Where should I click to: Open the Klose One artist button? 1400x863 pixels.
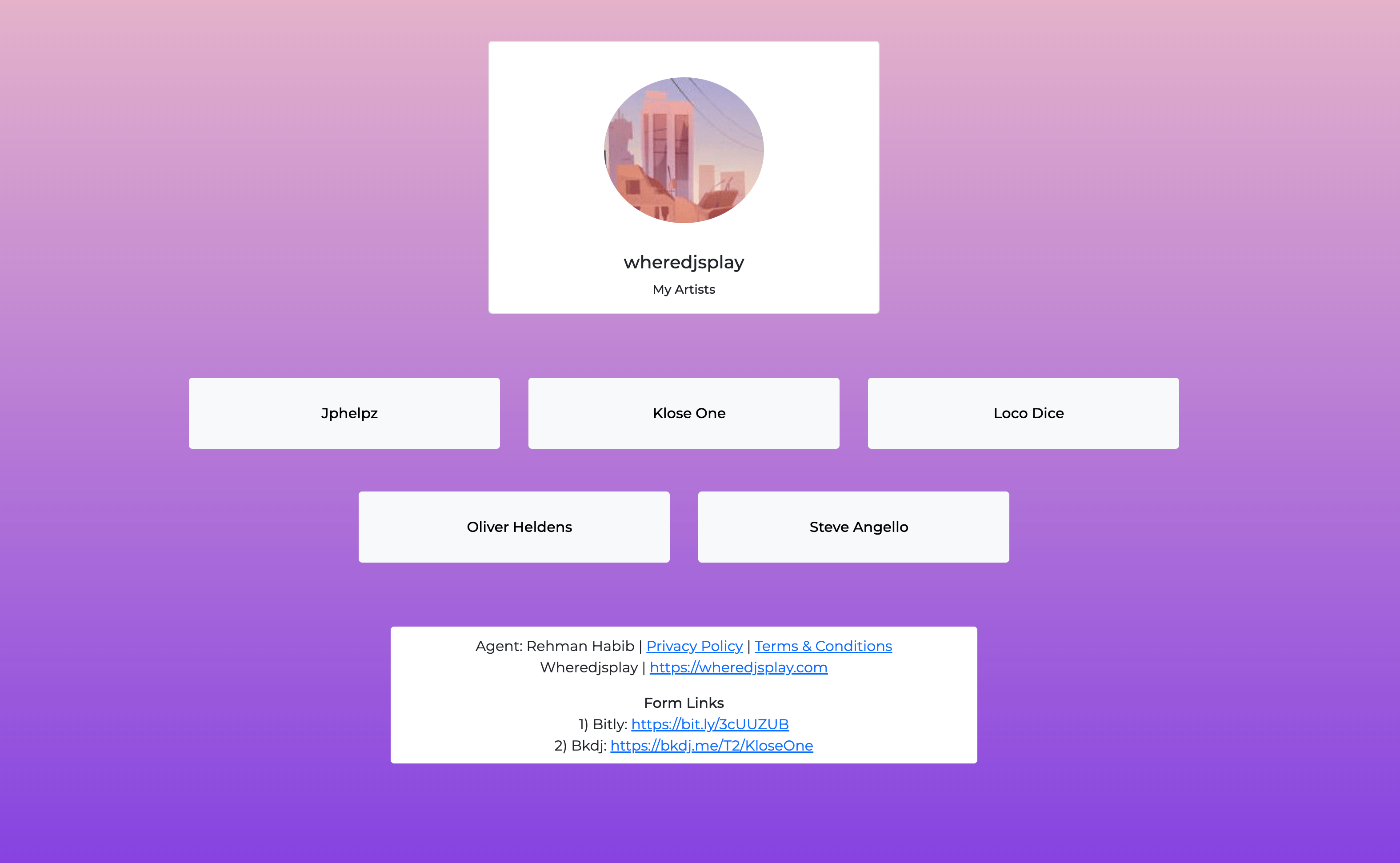[x=684, y=413]
